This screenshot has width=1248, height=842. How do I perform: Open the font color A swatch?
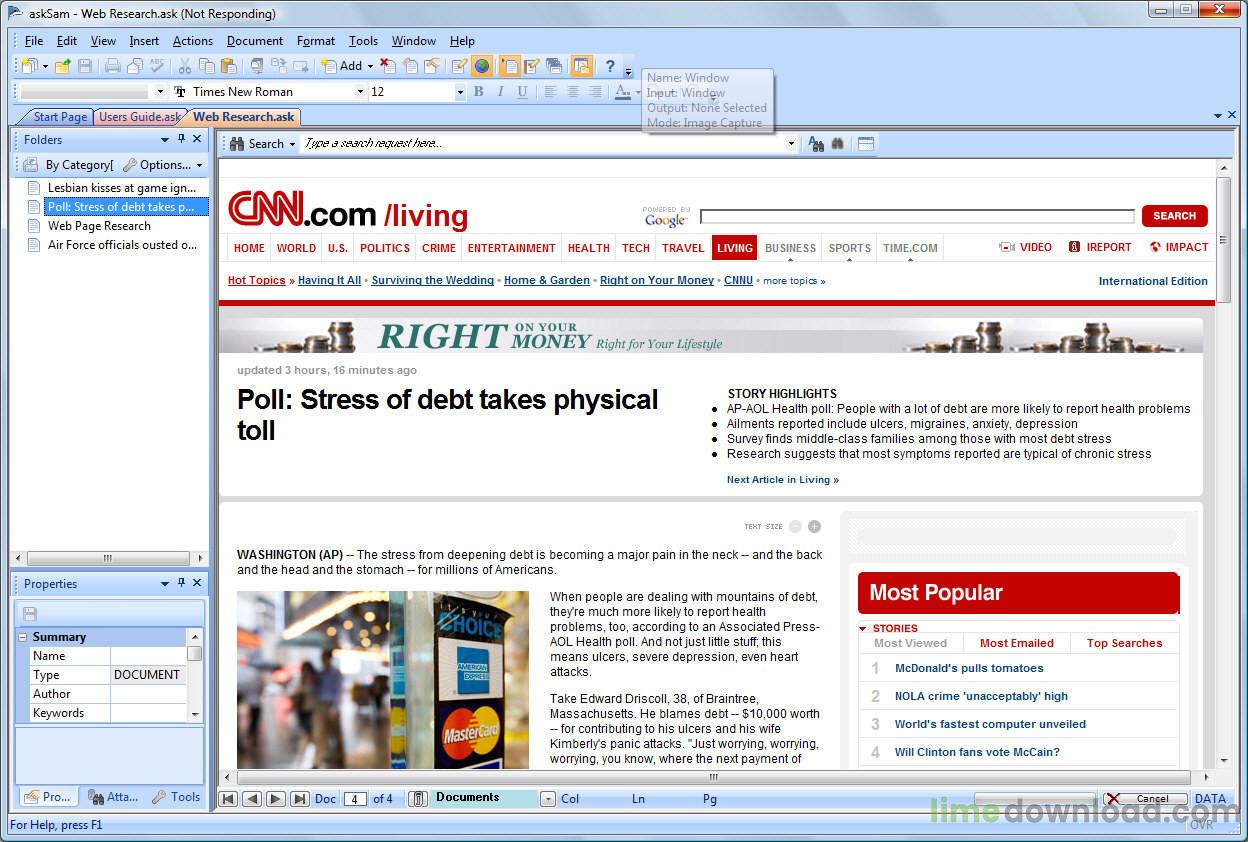coord(622,92)
